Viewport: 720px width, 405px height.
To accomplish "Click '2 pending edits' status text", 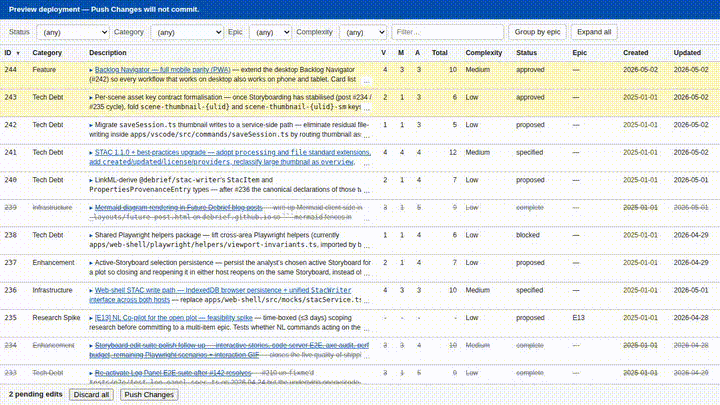I will coord(36,394).
